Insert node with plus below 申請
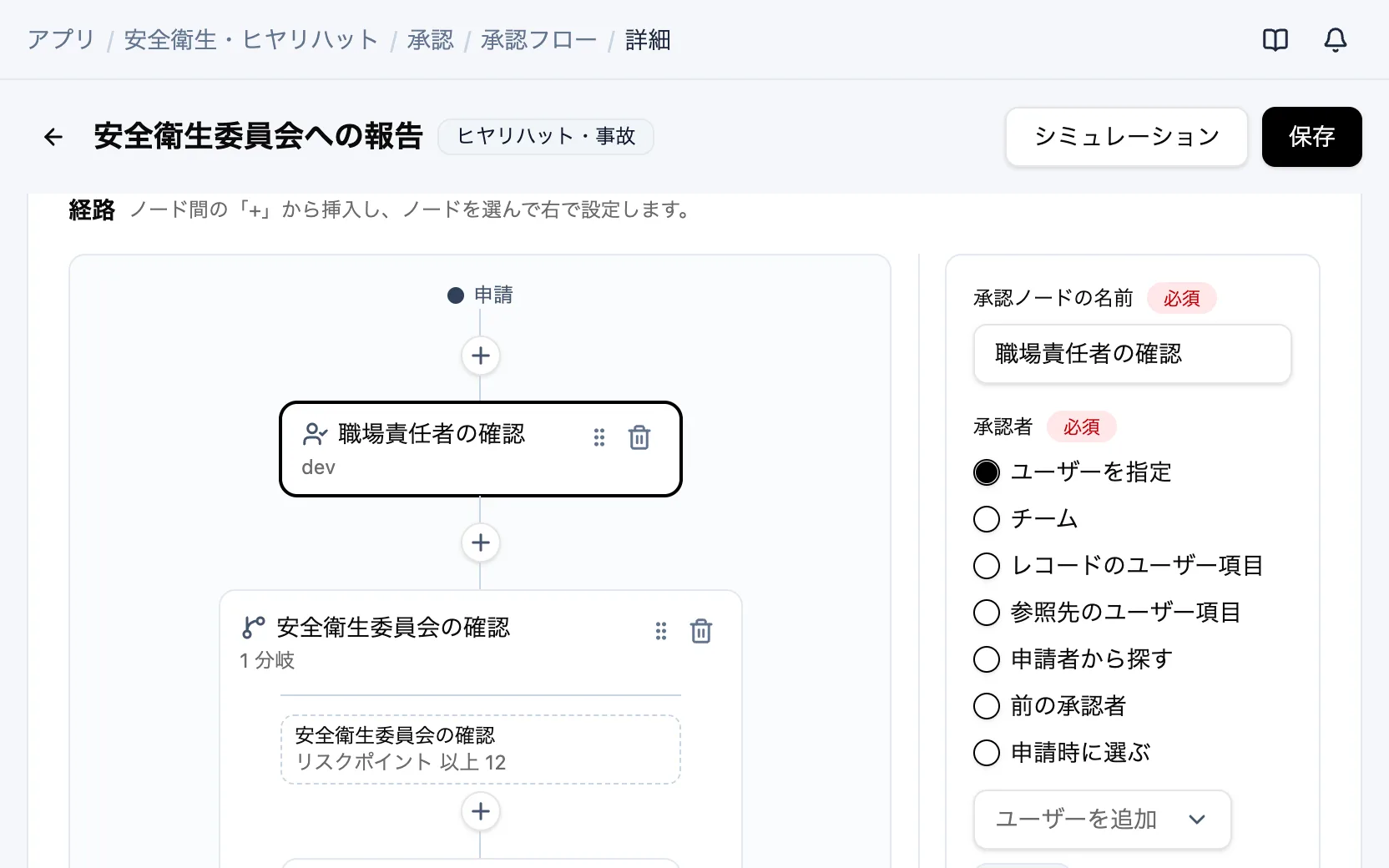Viewport: 1389px width, 868px height. point(481,356)
